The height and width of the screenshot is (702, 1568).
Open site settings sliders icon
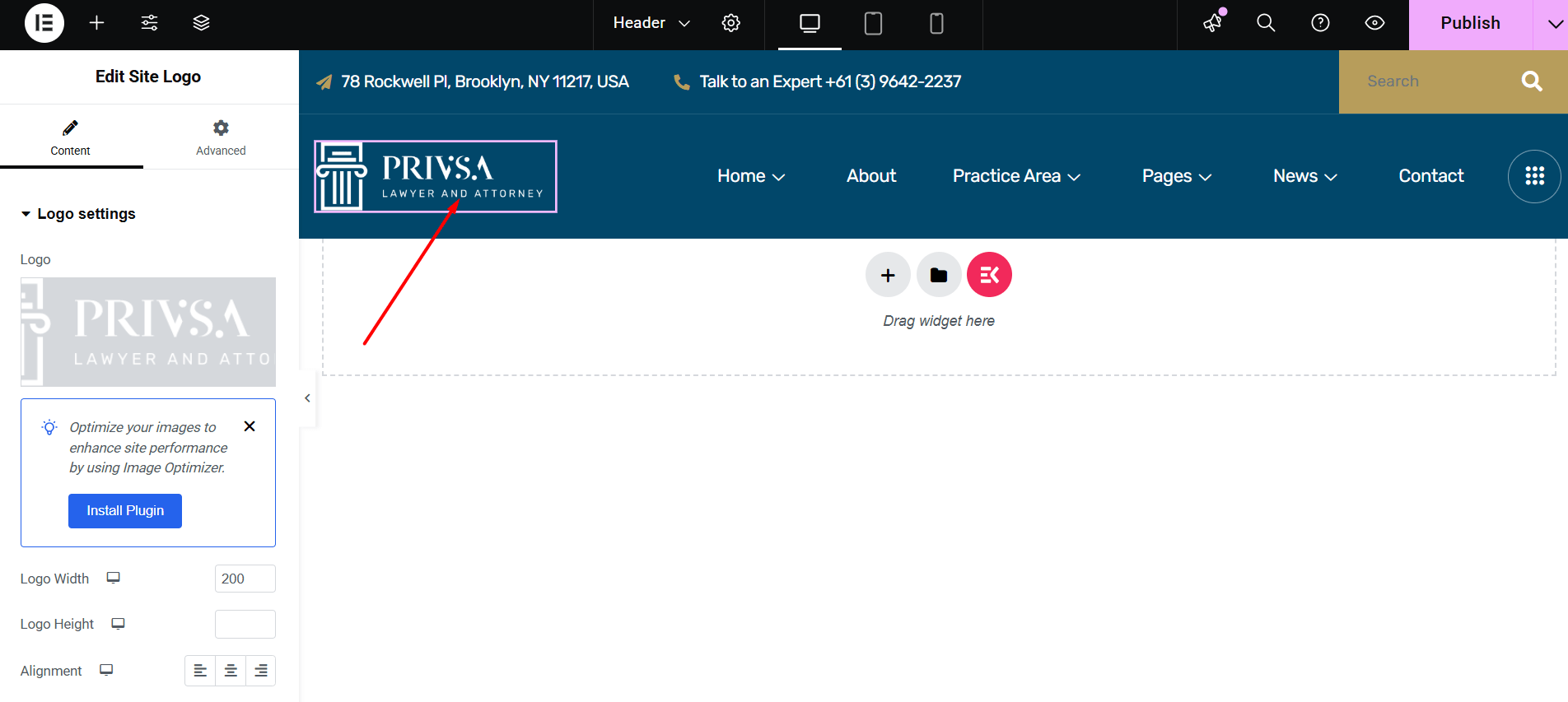(149, 23)
